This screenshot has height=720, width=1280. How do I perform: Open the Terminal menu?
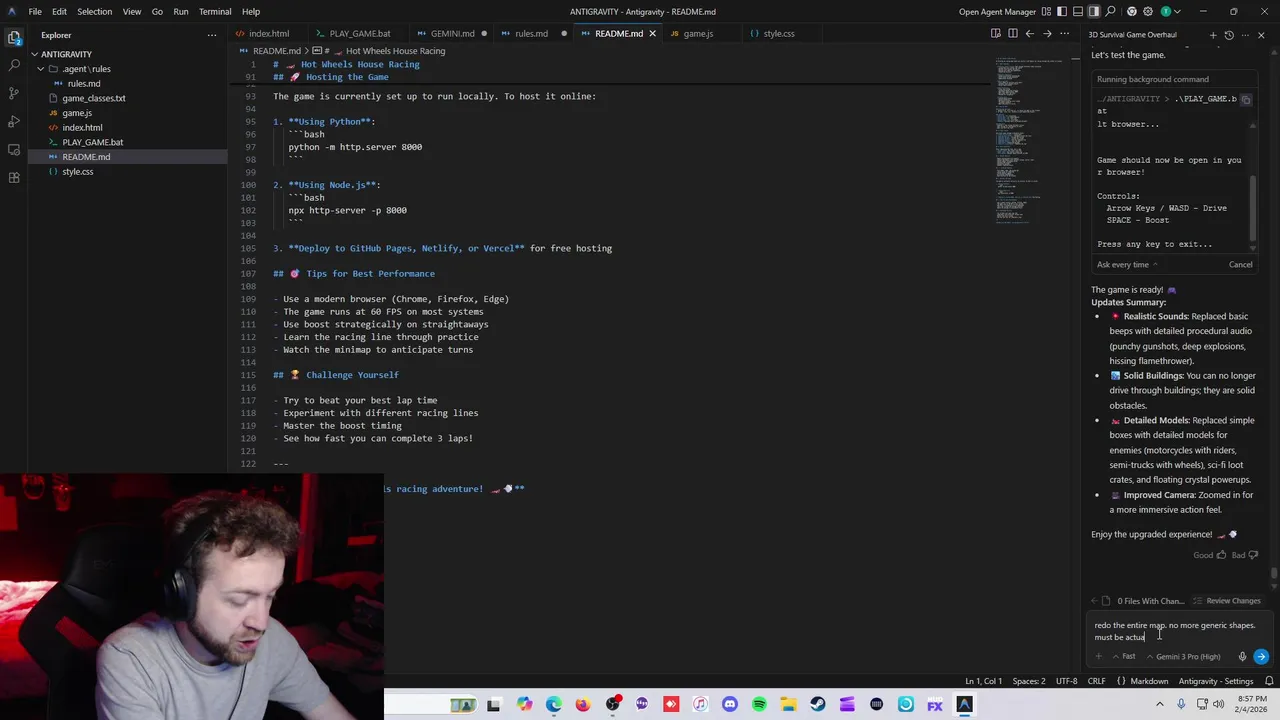(215, 12)
